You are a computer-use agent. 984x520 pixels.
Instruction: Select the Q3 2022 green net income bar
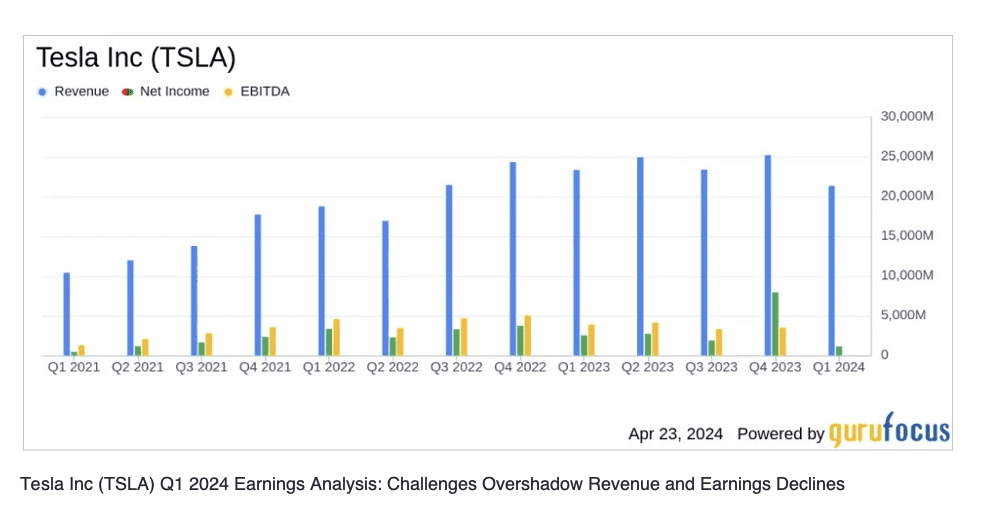click(x=457, y=342)
